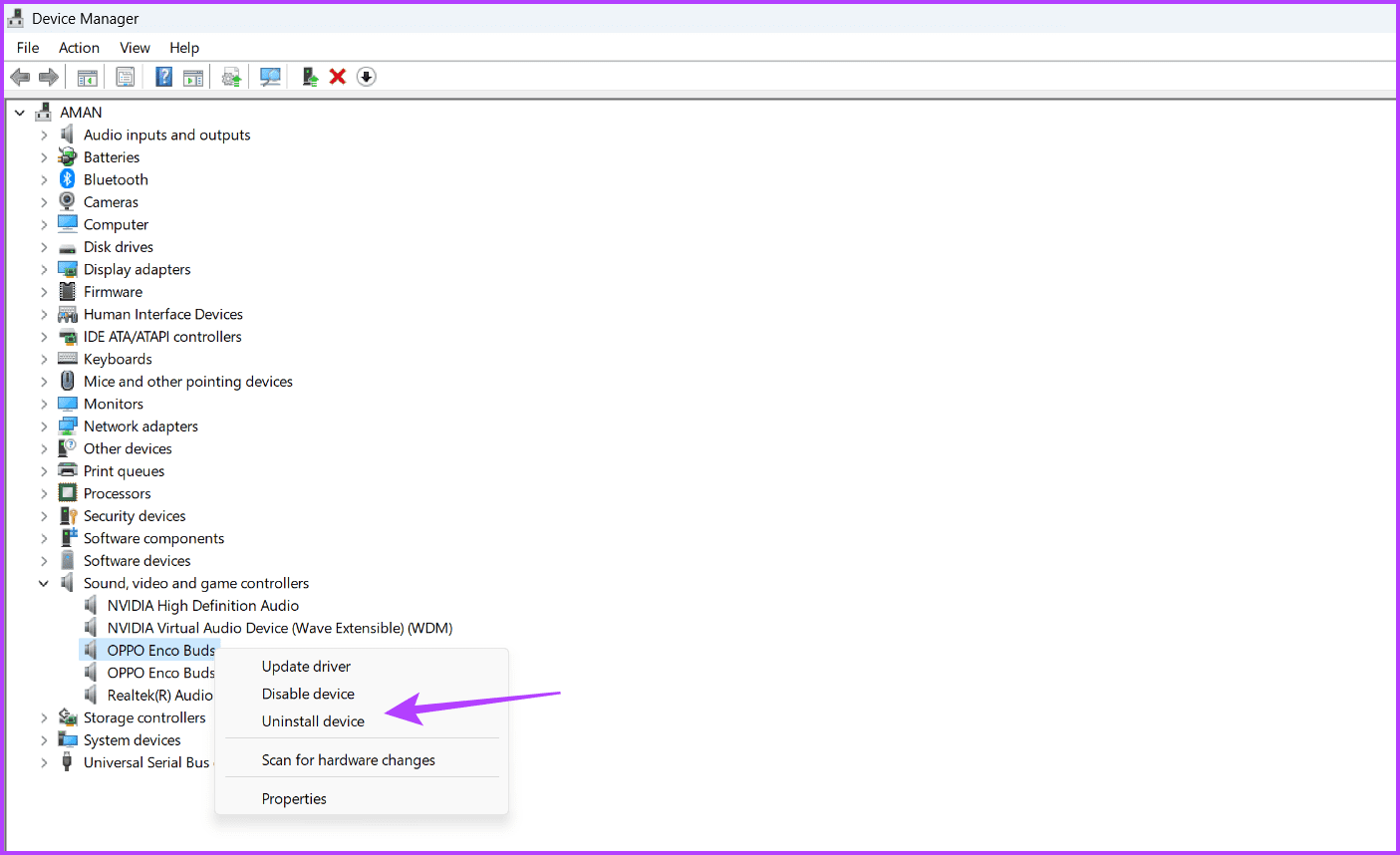Expand Audio inputs and outputs
Image resolution: width=1400 pixels, height=855 pixels.
[44, 135]
